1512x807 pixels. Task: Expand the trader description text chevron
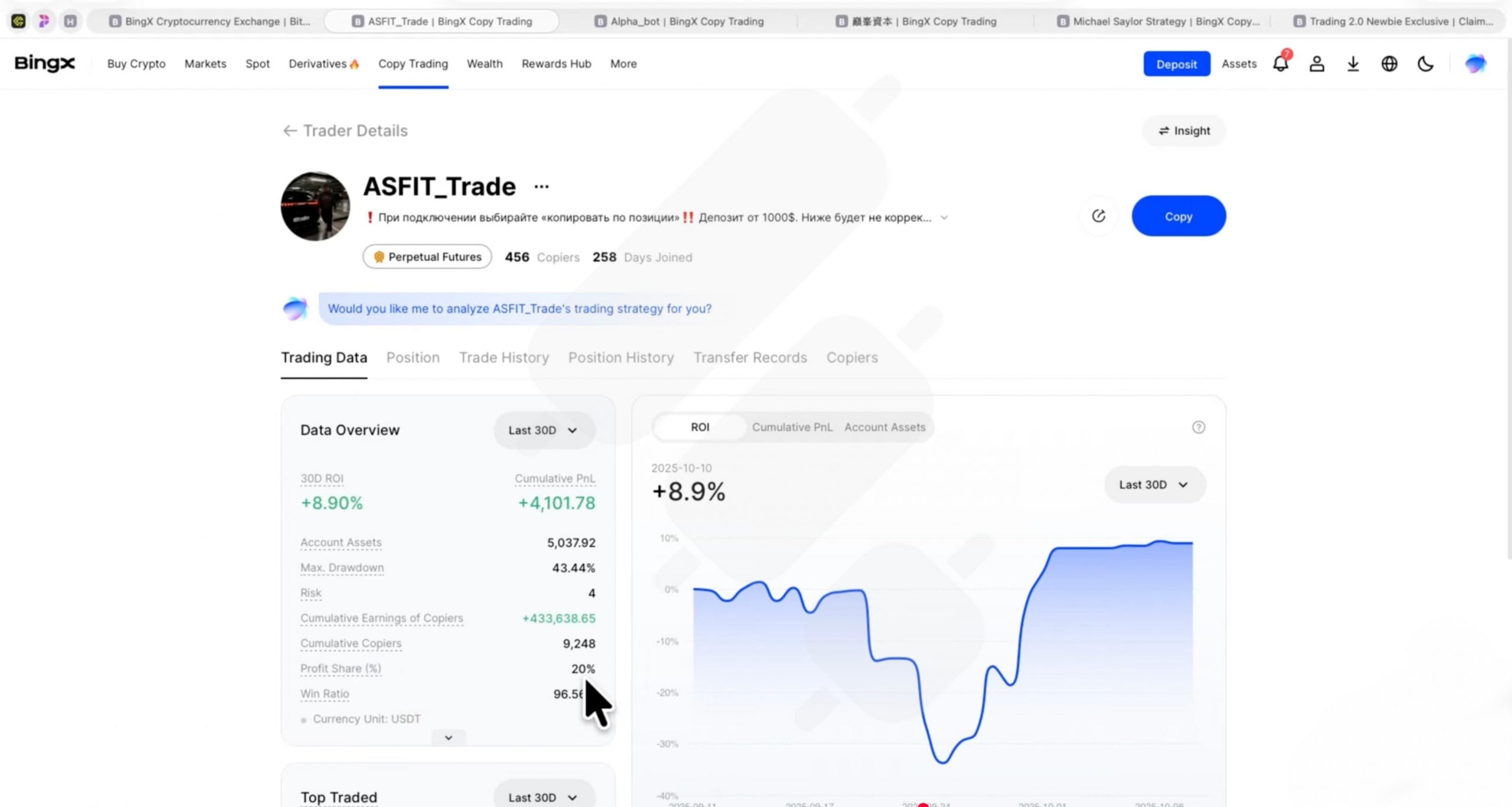click(945, 217)
